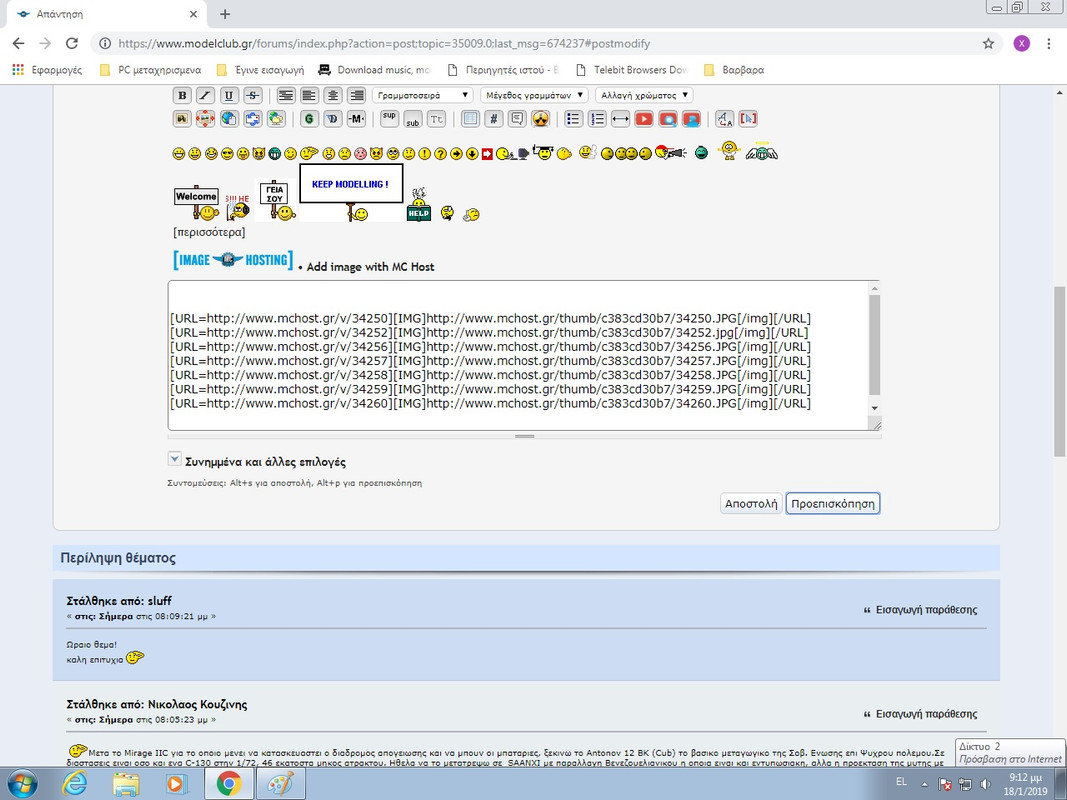Open a new browser tab
Screen dimensions: 1067x800
point(225,14)
